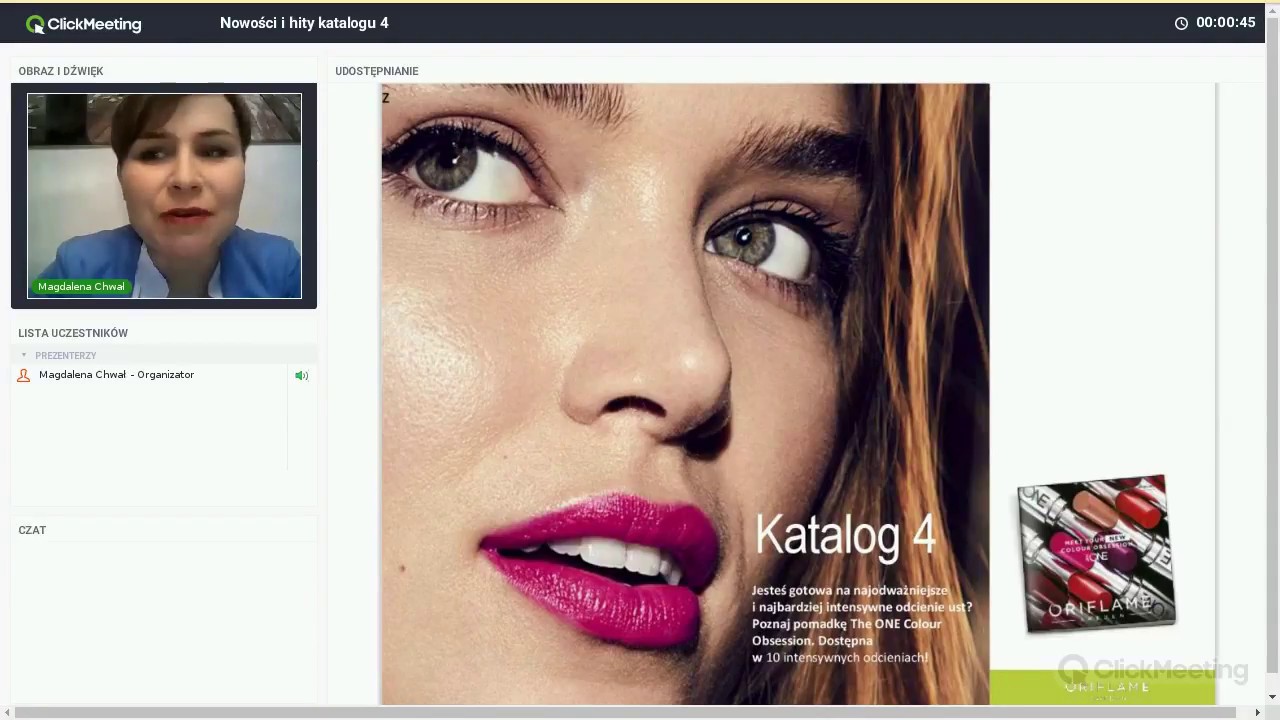Click the presenter's webcam video

click(x=164, y=196)
